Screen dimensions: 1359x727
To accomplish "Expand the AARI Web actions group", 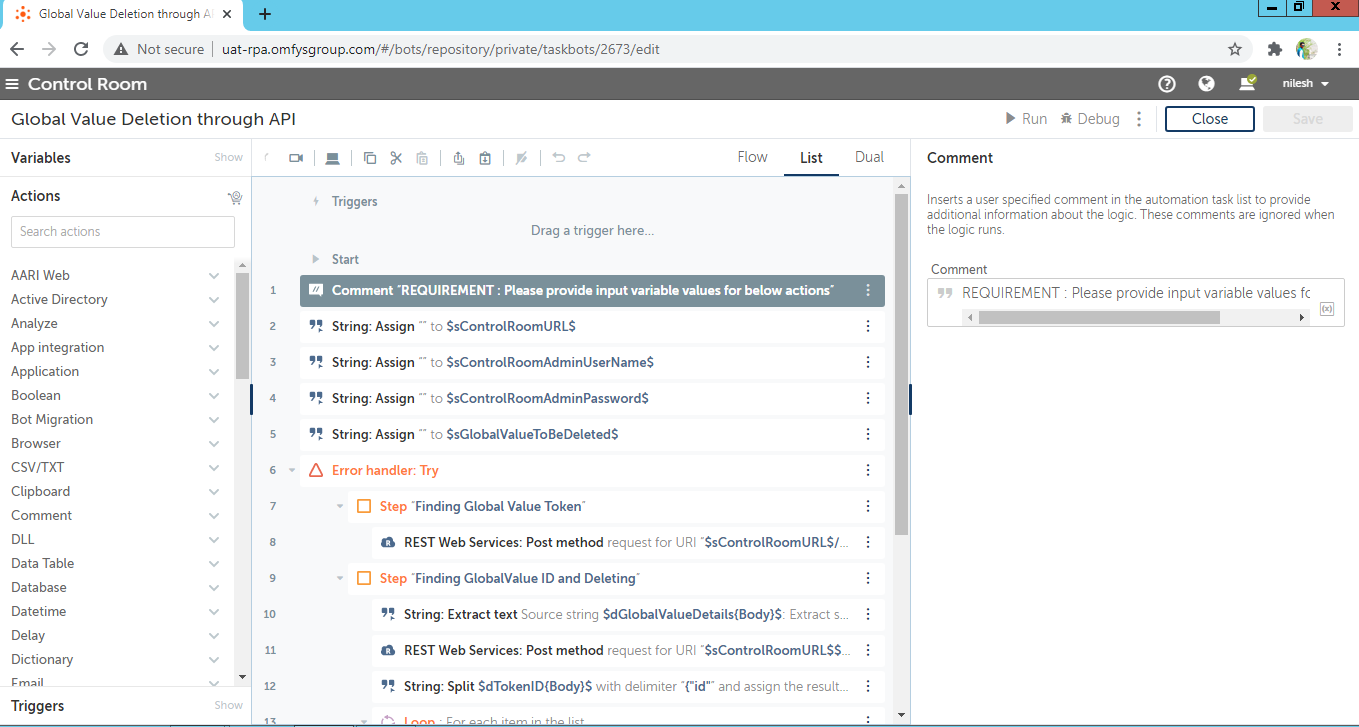I will [x=213, y=275].
